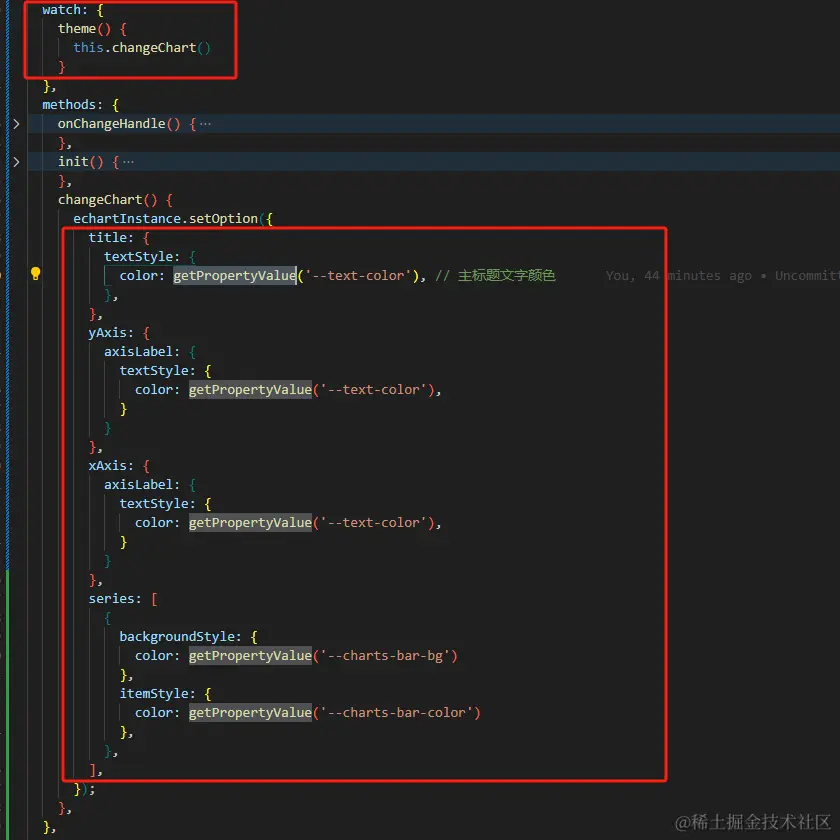Click the 'series: [' line

tap(123, 599)
